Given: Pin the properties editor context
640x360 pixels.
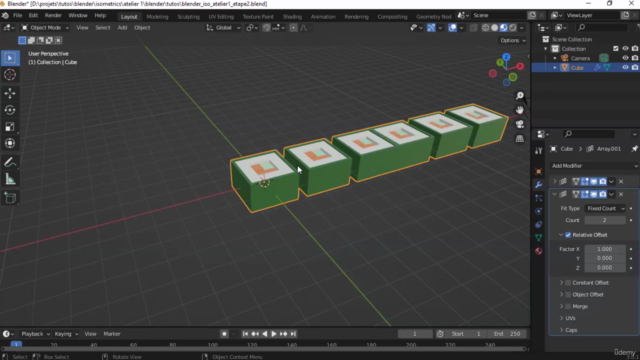Looking at the screenshot, I should [634, 149].
